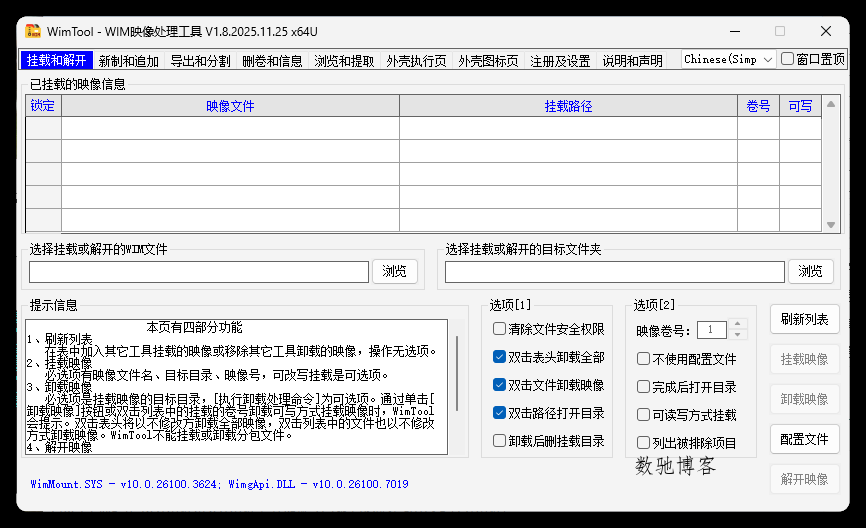Open the 注册及设置 tab
866x528 pixels.
tap(561, 60)
